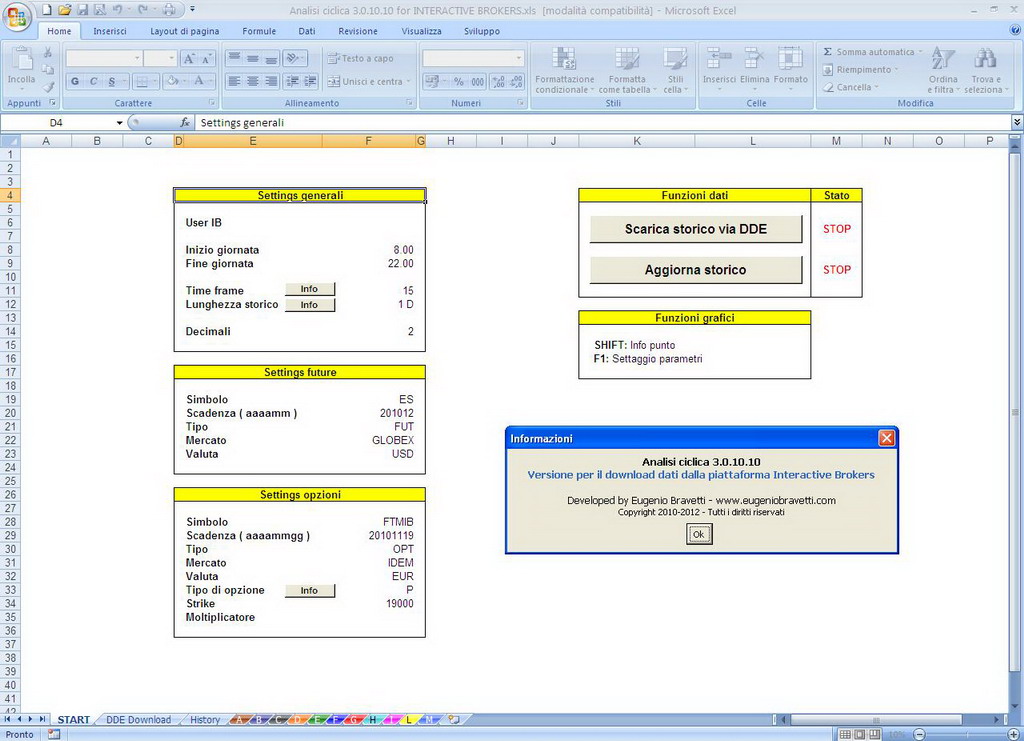Screen dimensions: 1024x741
Task: Cut selection with the scissors icon
Action: click(48, 53)
